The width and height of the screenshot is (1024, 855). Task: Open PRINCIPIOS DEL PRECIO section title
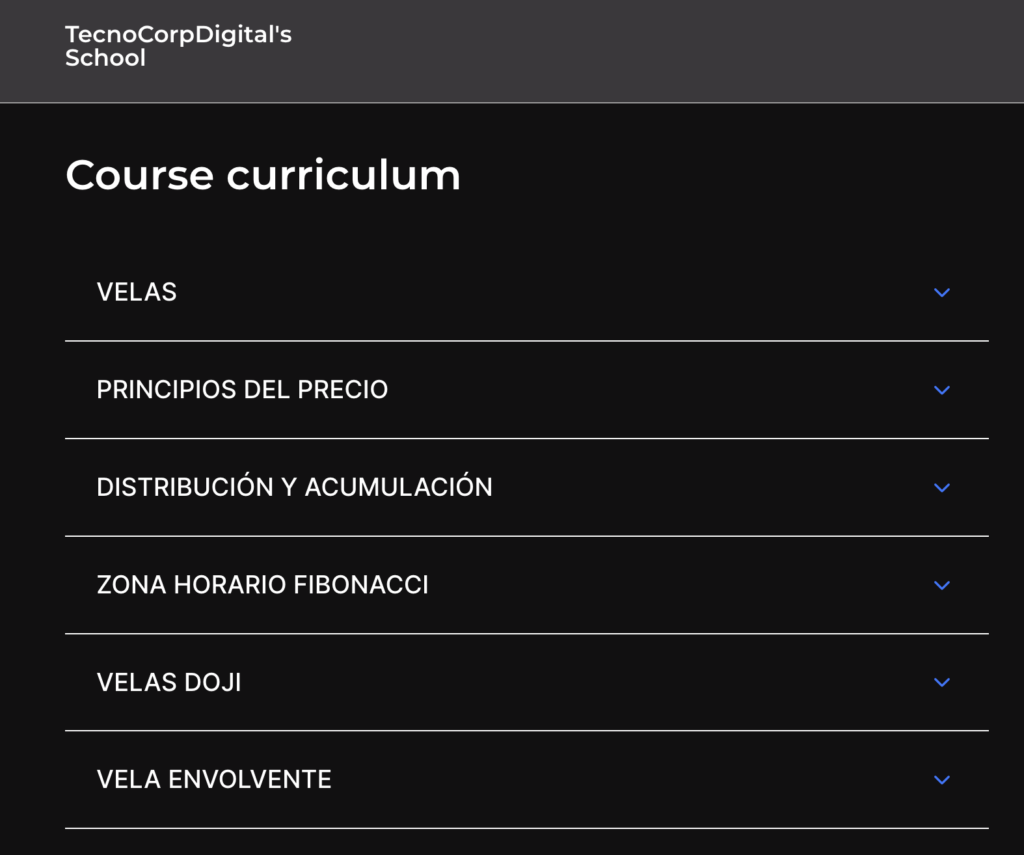(242, 389)
